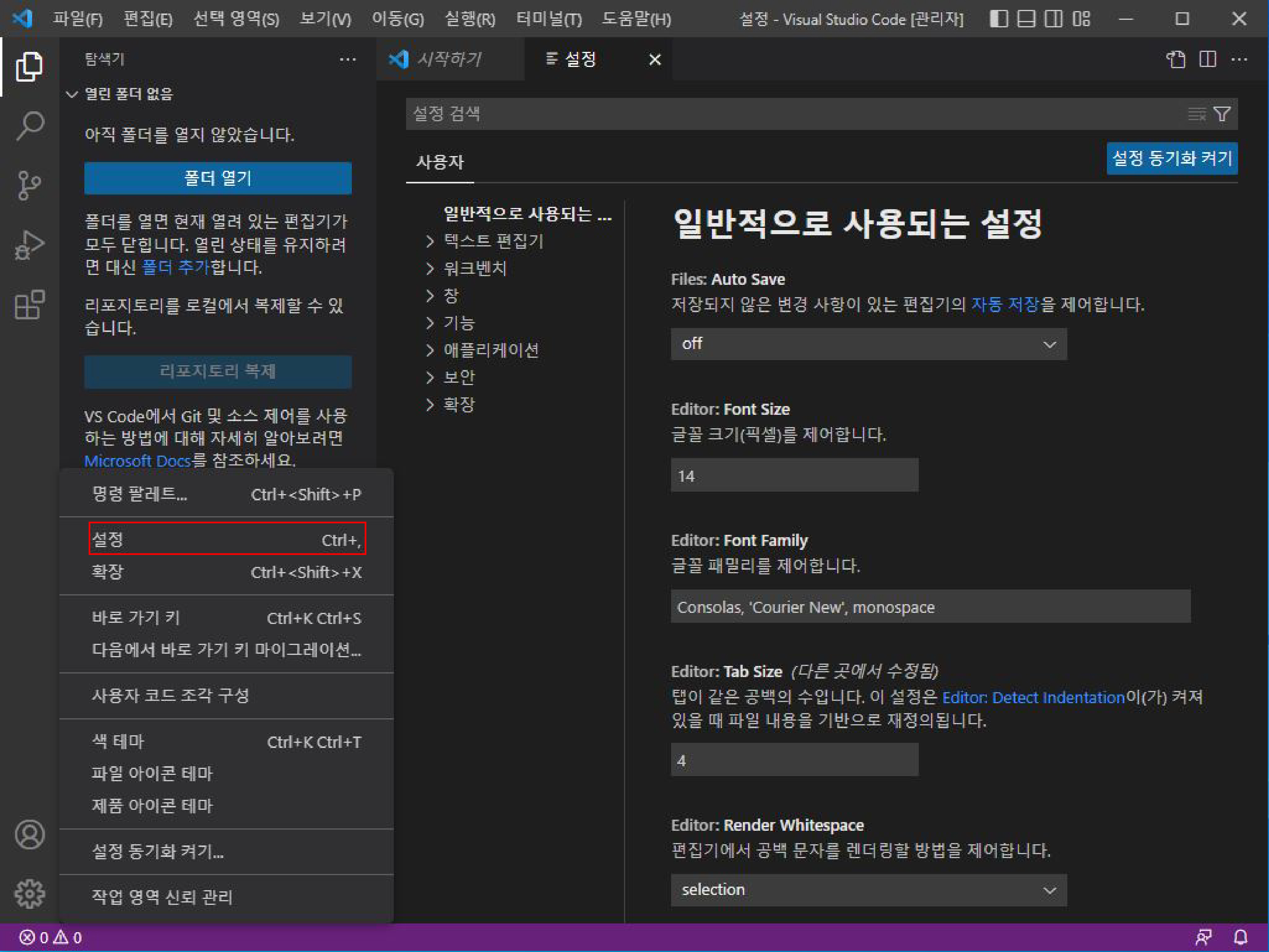The image size is (1269, 952).
Task: Click the 설정 동기화 켜기 button
Action: 1172,158
